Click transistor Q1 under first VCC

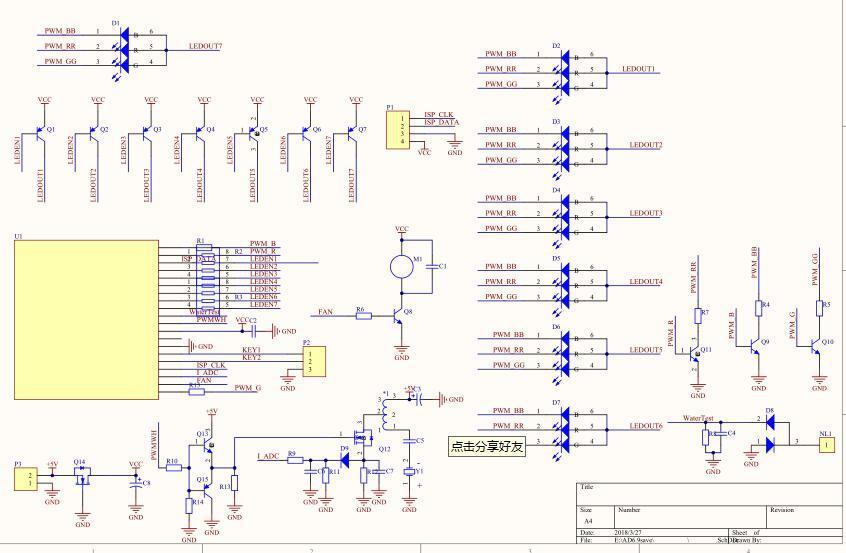pos(40,131)
